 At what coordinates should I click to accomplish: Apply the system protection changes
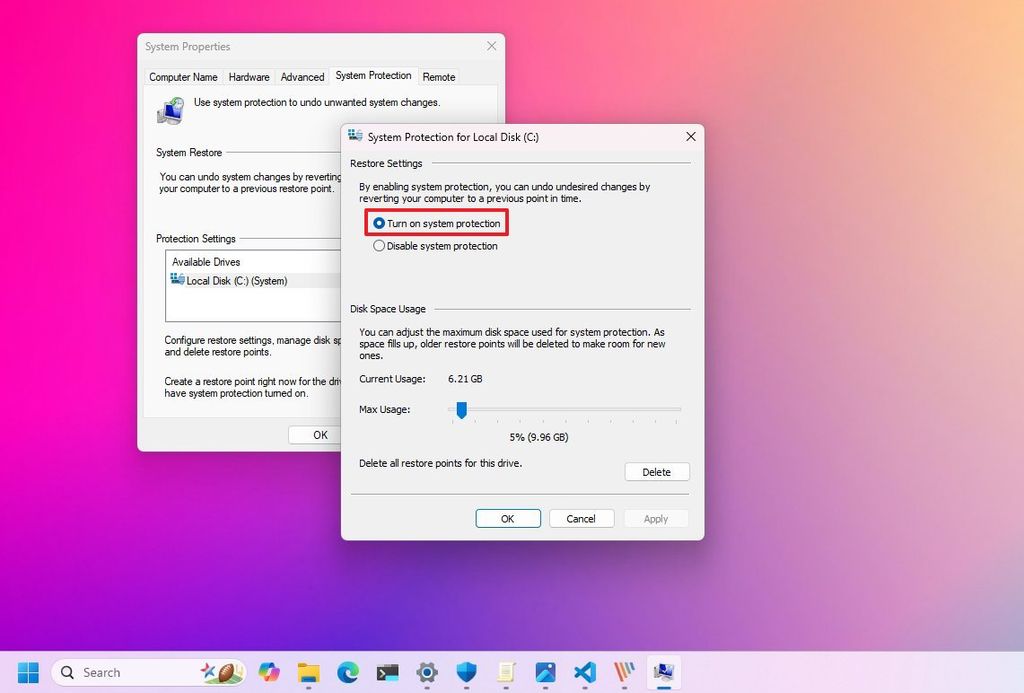656,518
